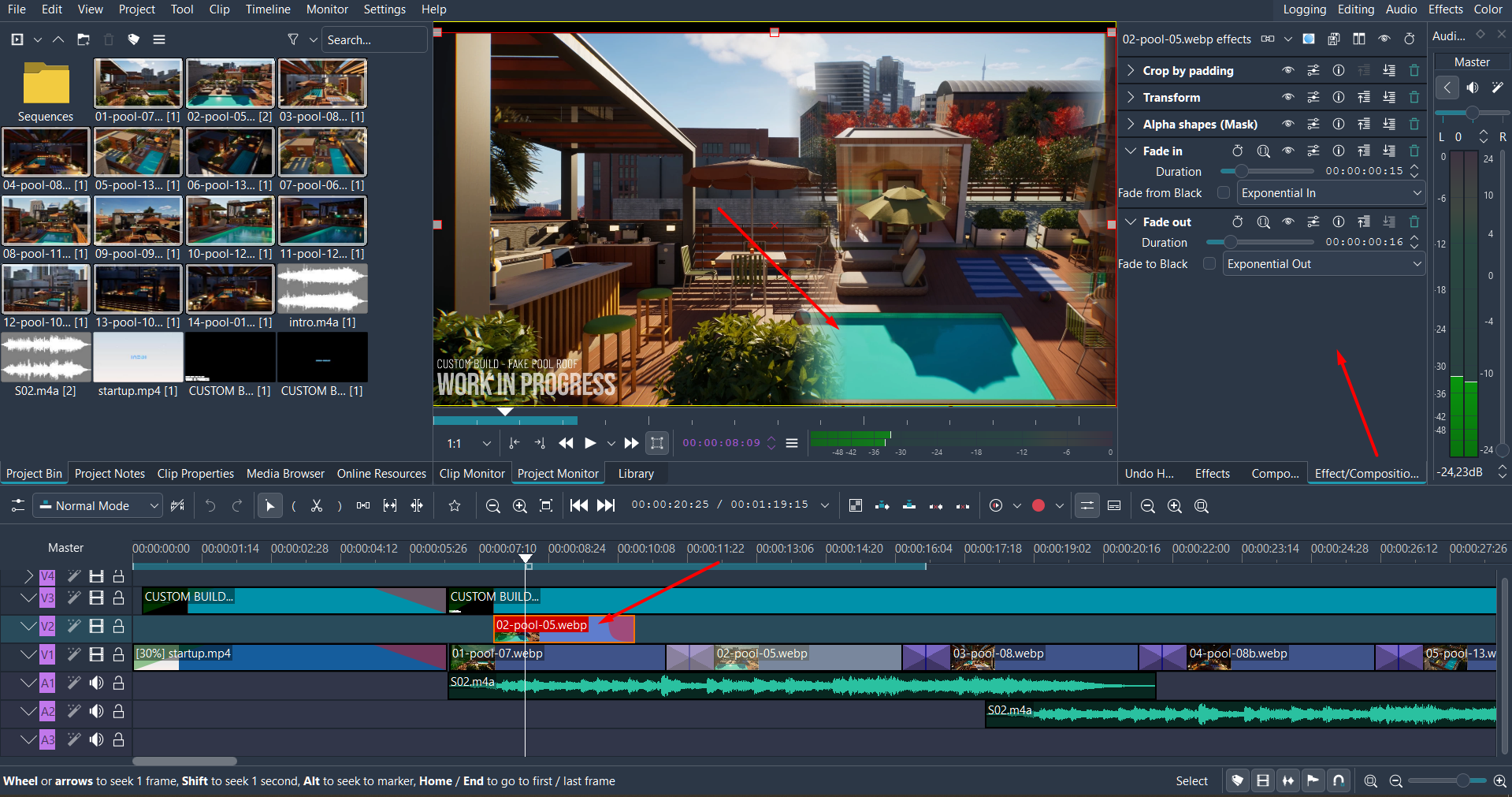
Task: Open the Exponential Out dropdown
Action: 1324,263
